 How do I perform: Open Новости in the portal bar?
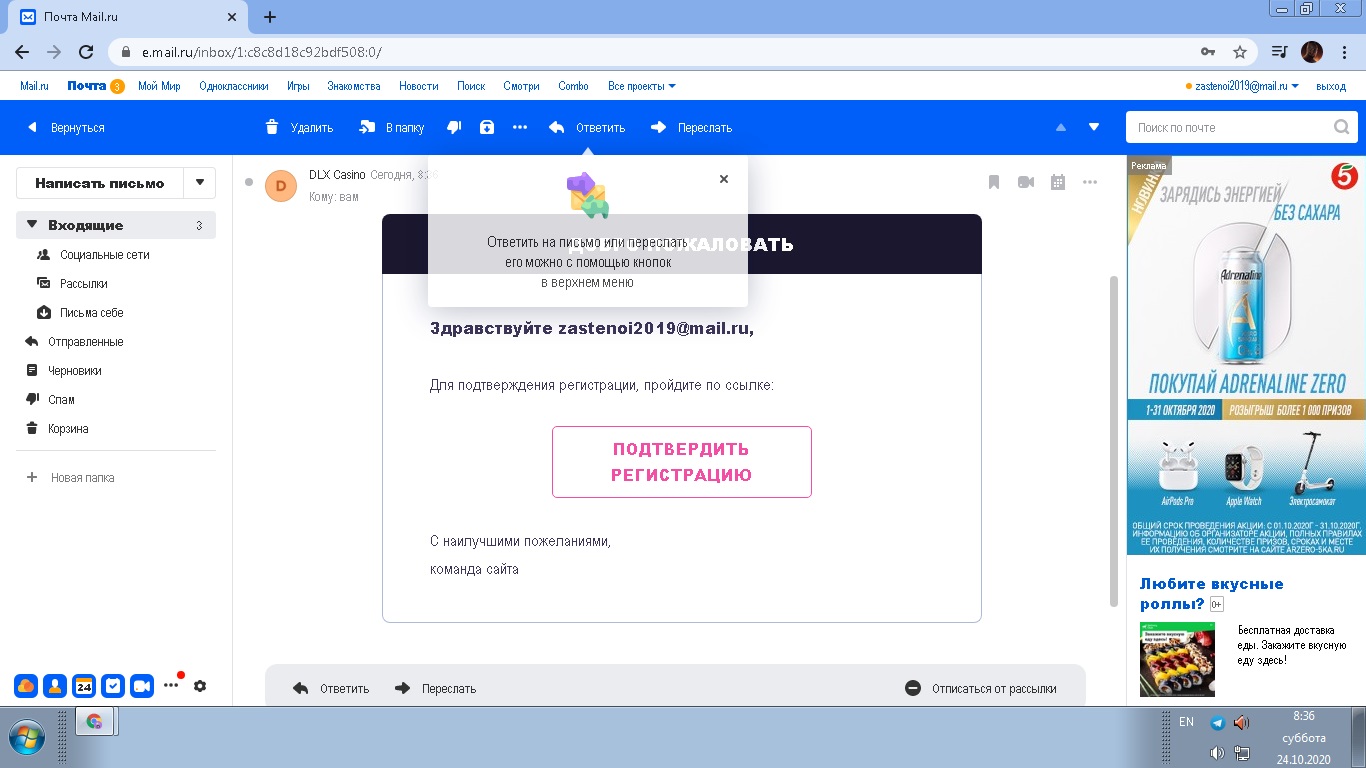[419, 86]
